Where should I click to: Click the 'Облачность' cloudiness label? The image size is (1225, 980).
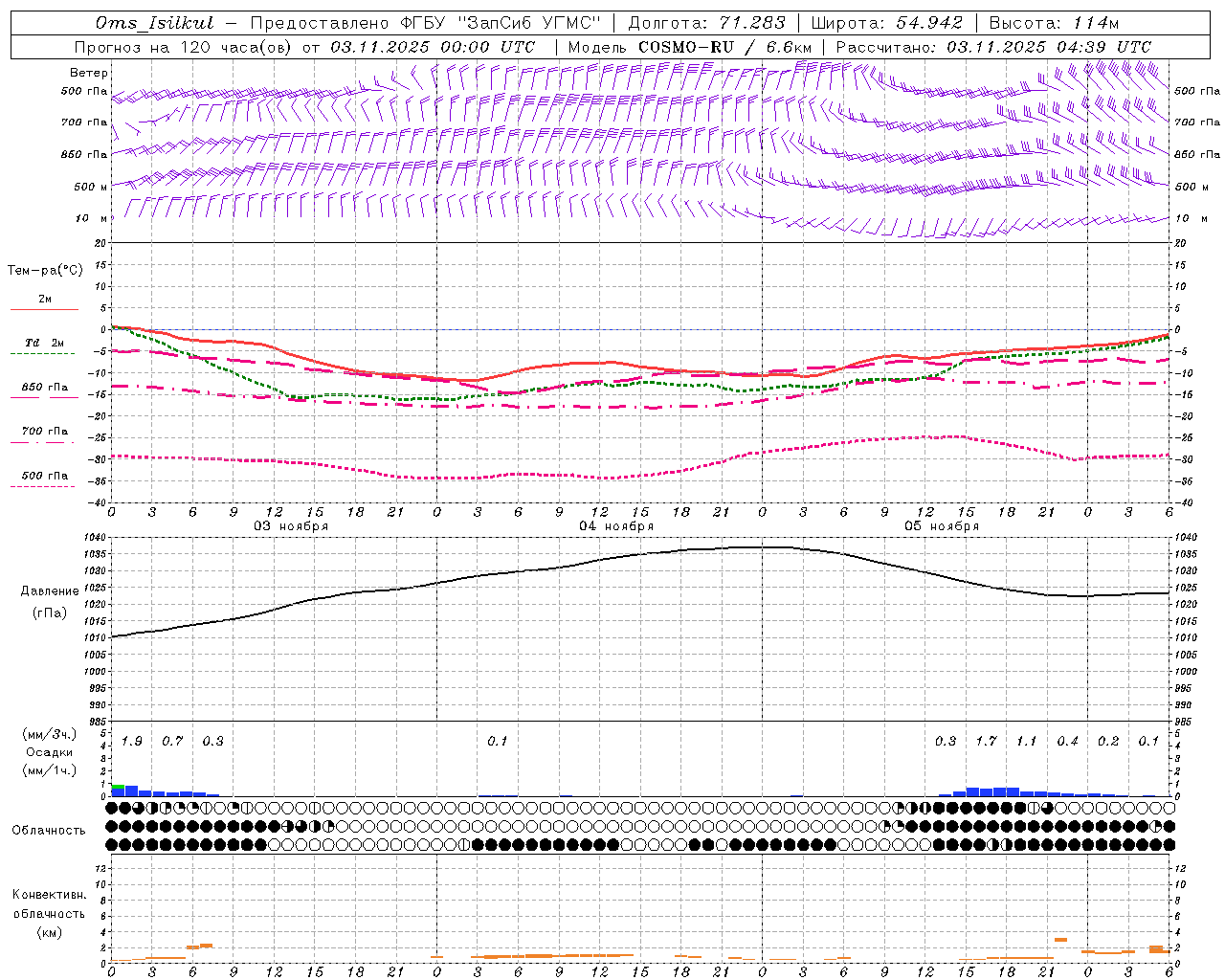pyautogui.click(x=49, y=830)
